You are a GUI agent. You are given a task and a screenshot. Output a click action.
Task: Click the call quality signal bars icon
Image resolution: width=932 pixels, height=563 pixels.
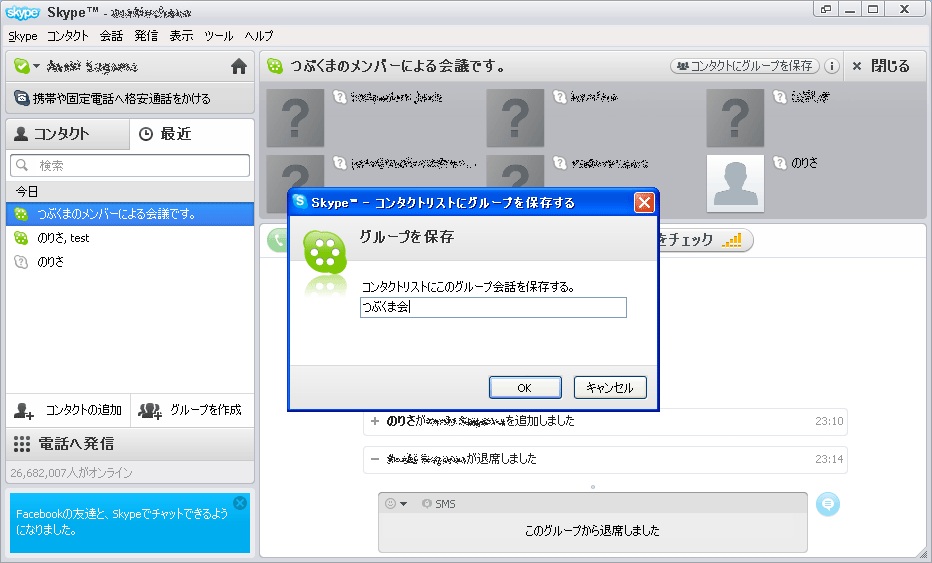(732, 240)
